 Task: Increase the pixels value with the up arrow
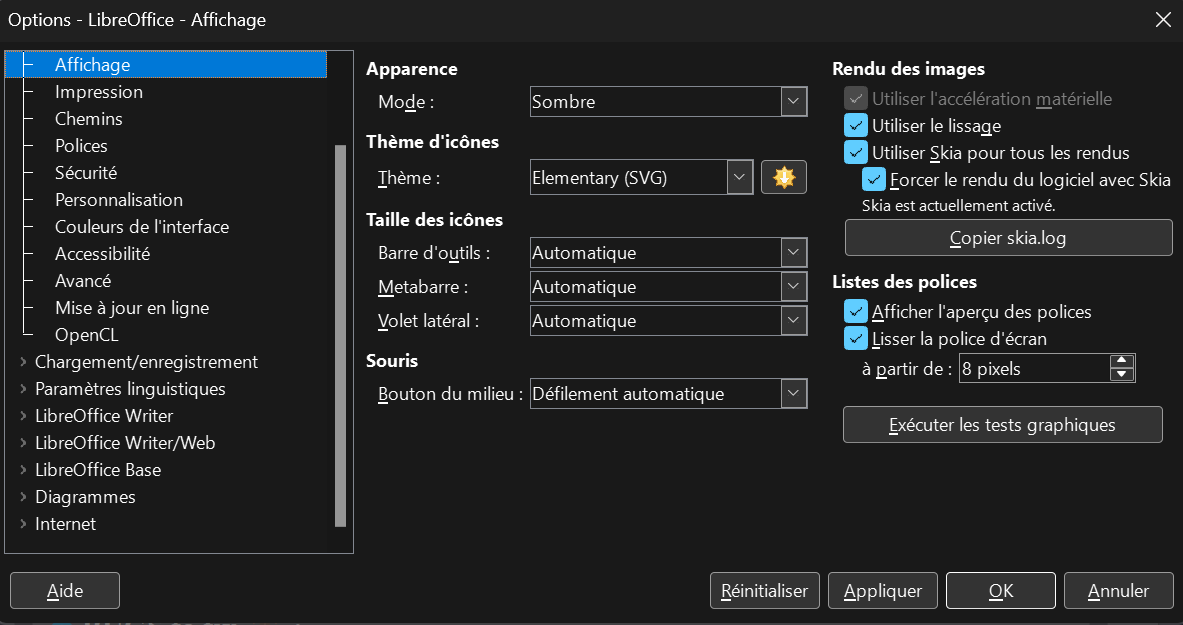tap(1122, 362)
